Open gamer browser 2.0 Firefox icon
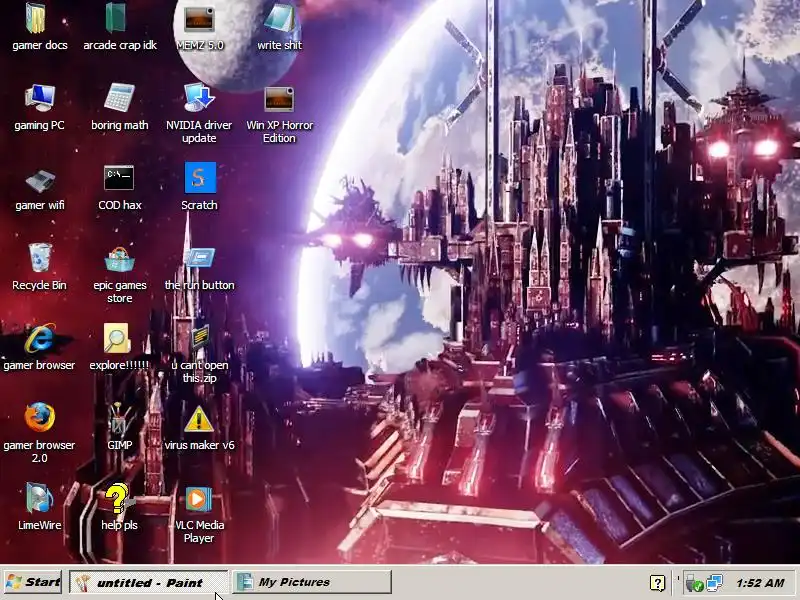The width and height of the screenshot is (800, 600). (x=40, y=417)
